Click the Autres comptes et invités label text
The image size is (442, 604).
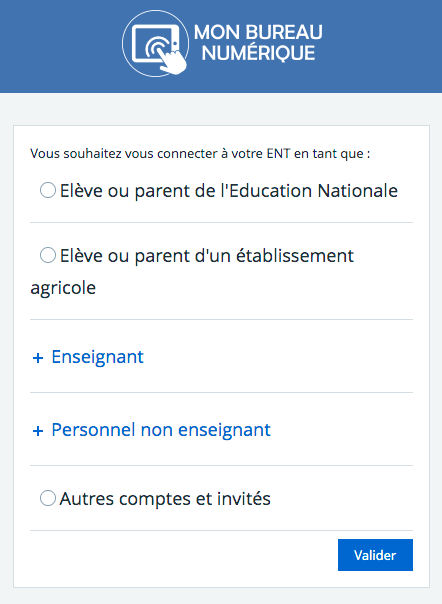tap(165, 499)
